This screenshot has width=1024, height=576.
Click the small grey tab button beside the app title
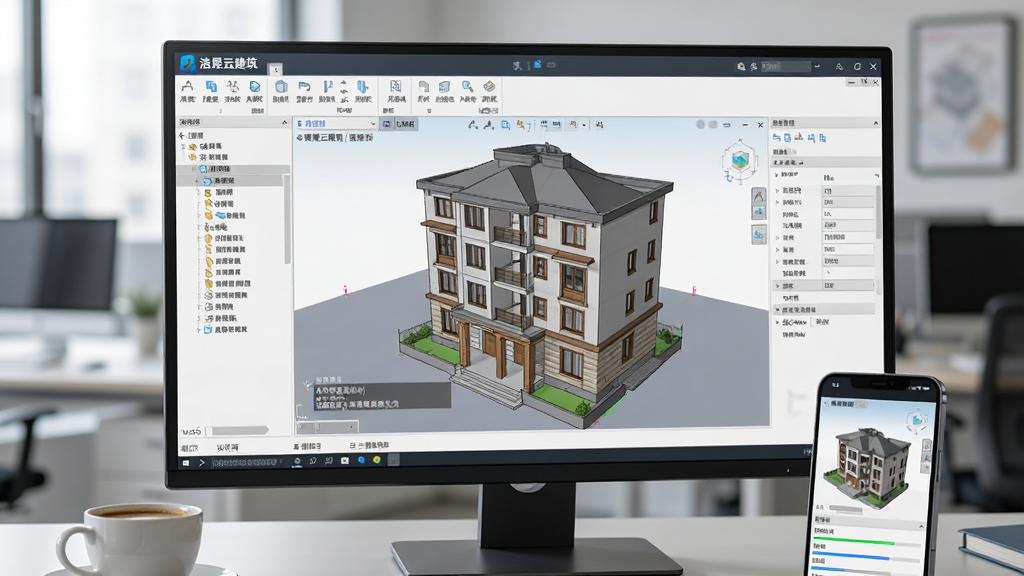(x=275, y=68)
